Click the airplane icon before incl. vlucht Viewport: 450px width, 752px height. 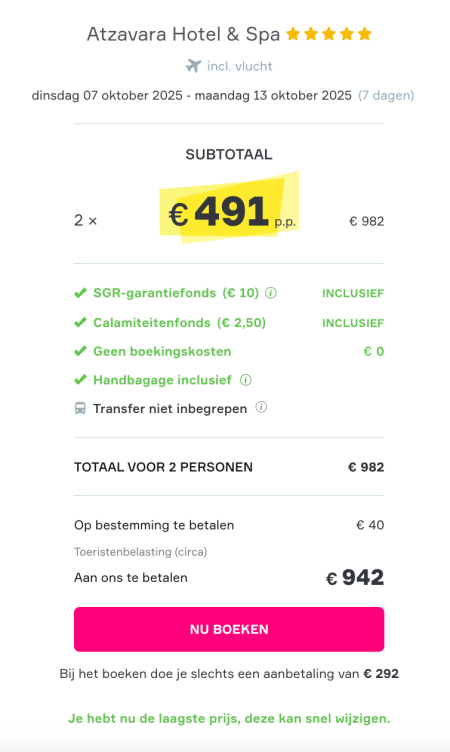tap(193, 66)
